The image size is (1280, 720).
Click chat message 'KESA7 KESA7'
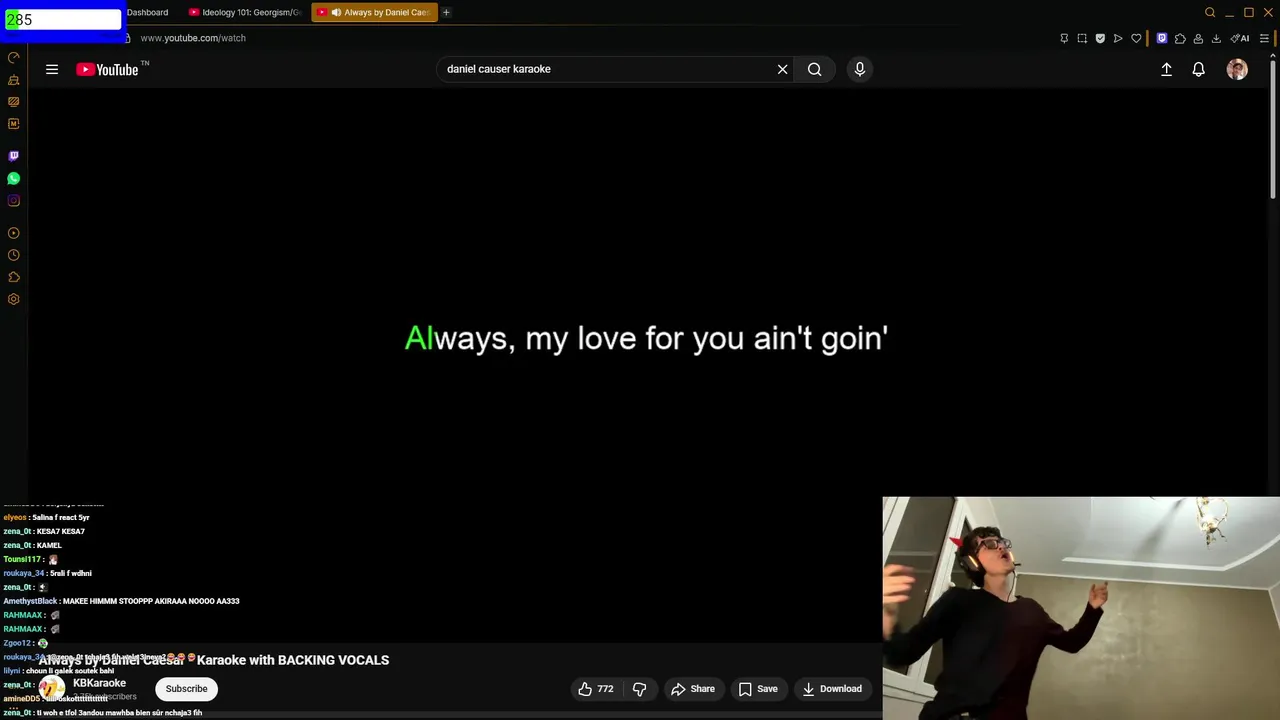point(60,531)
